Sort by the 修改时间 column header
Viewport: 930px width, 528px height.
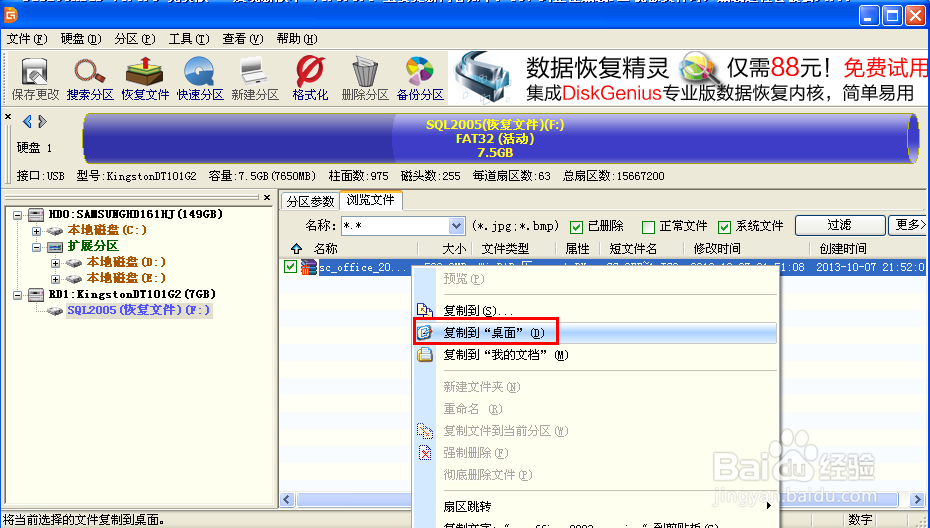tap(717, 249)
